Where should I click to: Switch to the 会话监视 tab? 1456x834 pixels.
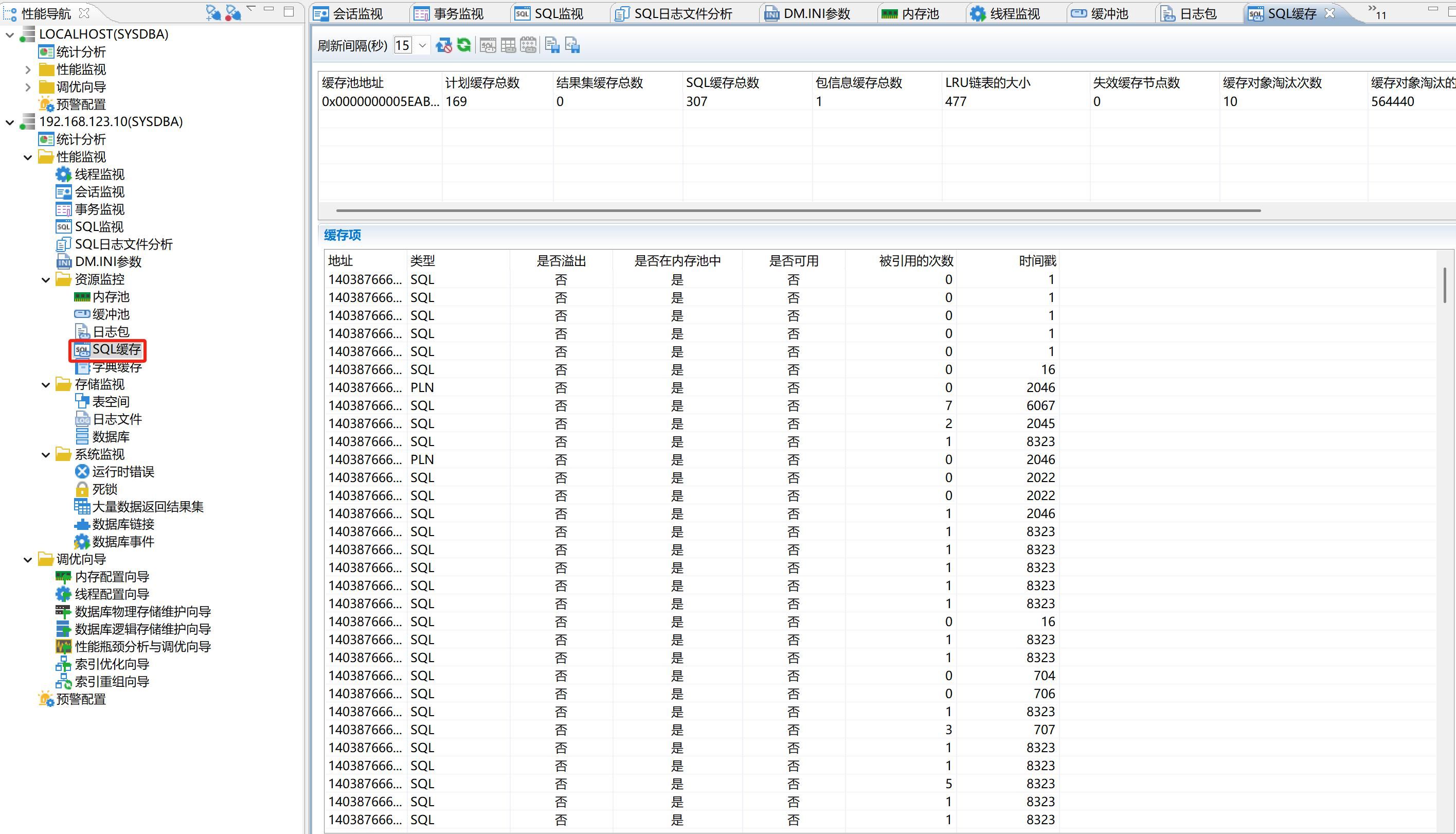click(x=349, y=14)
